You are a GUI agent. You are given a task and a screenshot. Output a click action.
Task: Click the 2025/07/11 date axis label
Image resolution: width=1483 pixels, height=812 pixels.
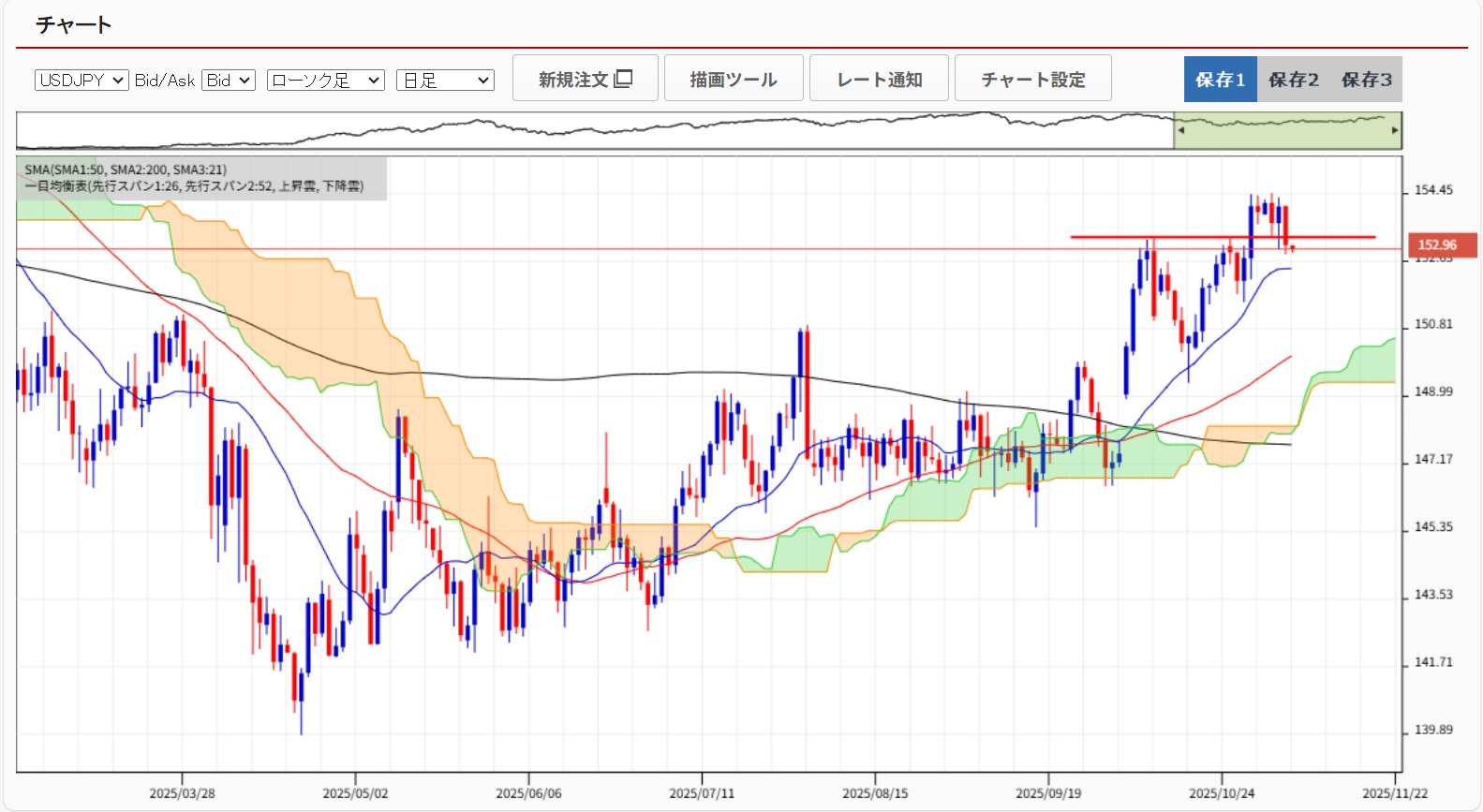702,793
